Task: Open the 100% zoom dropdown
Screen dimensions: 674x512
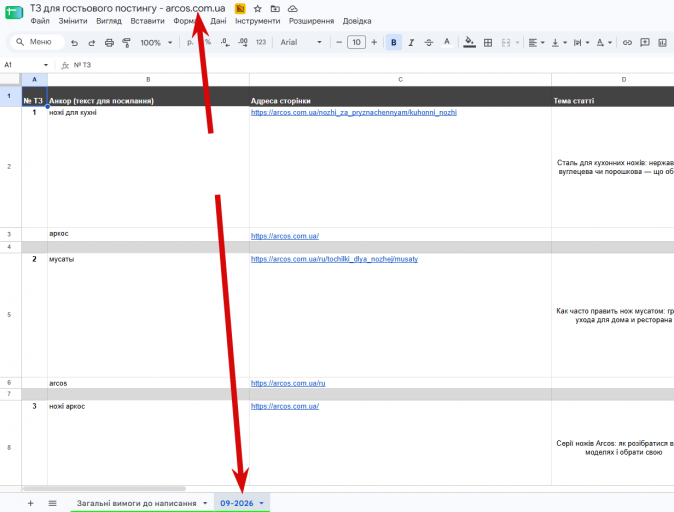Action: 156,42
